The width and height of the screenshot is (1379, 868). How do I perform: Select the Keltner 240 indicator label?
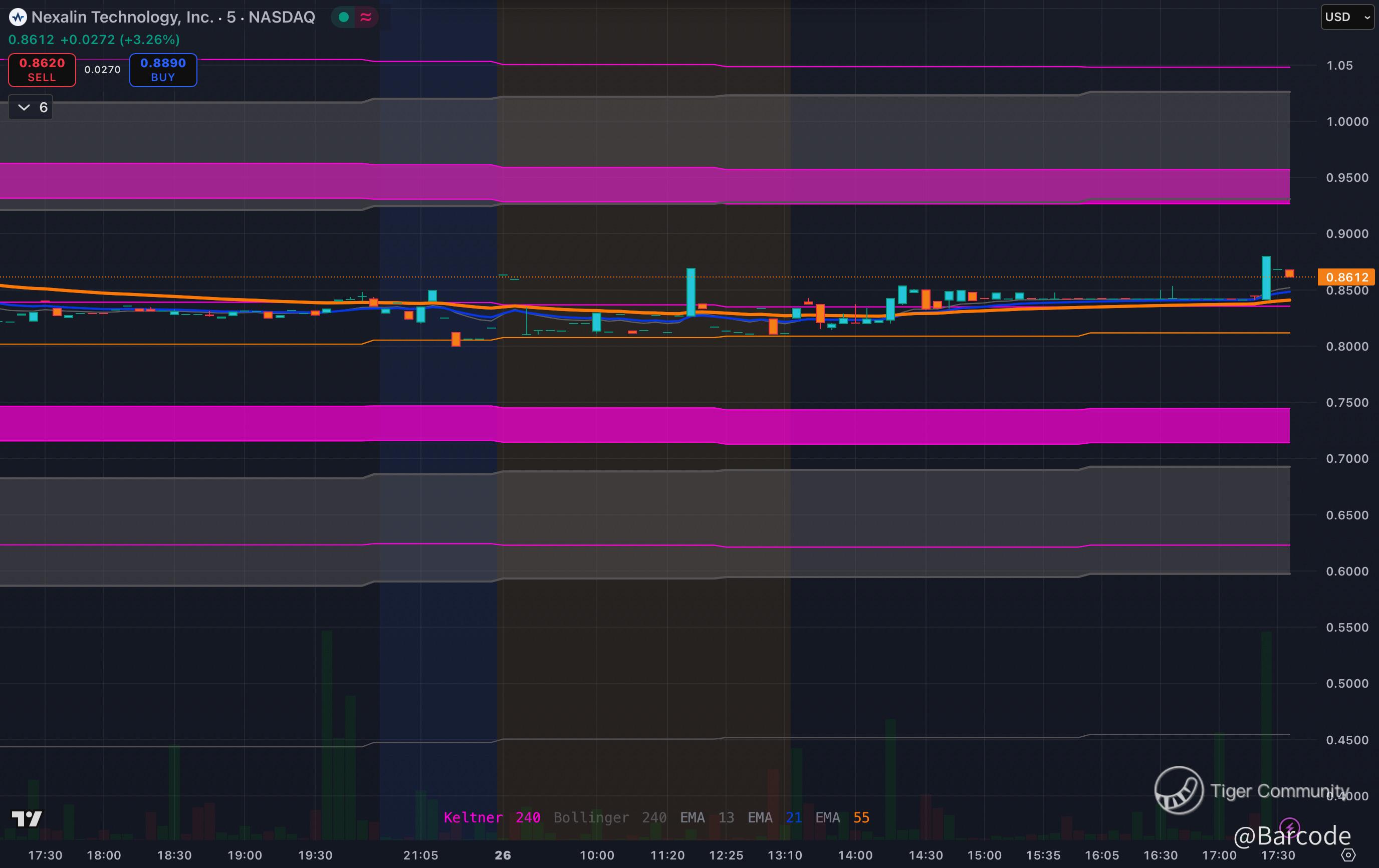(x=492, y=817)
